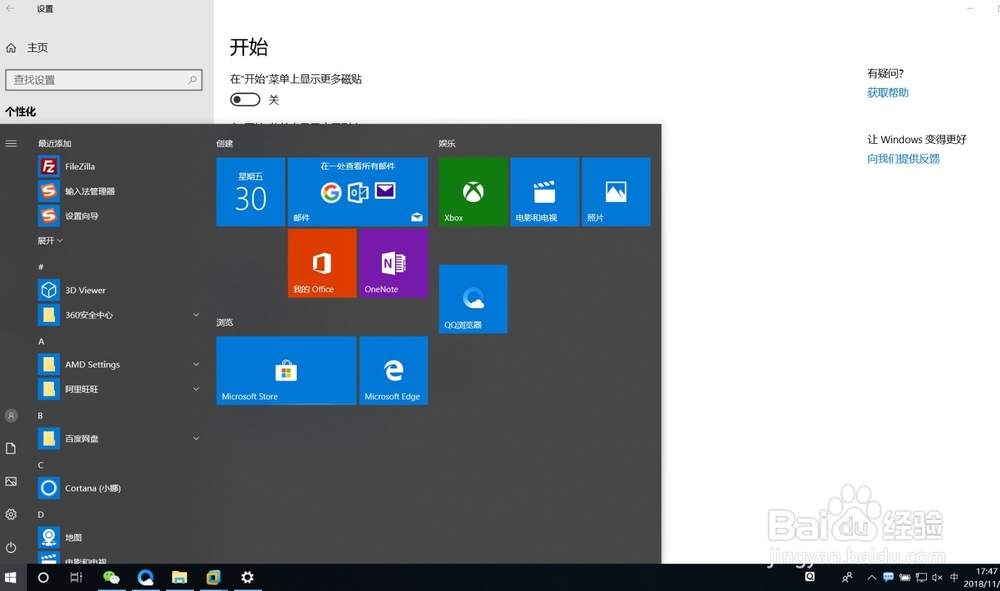1000x591 pixels.
Task: Open 3D Viewer app
Action: click(118, 290)
